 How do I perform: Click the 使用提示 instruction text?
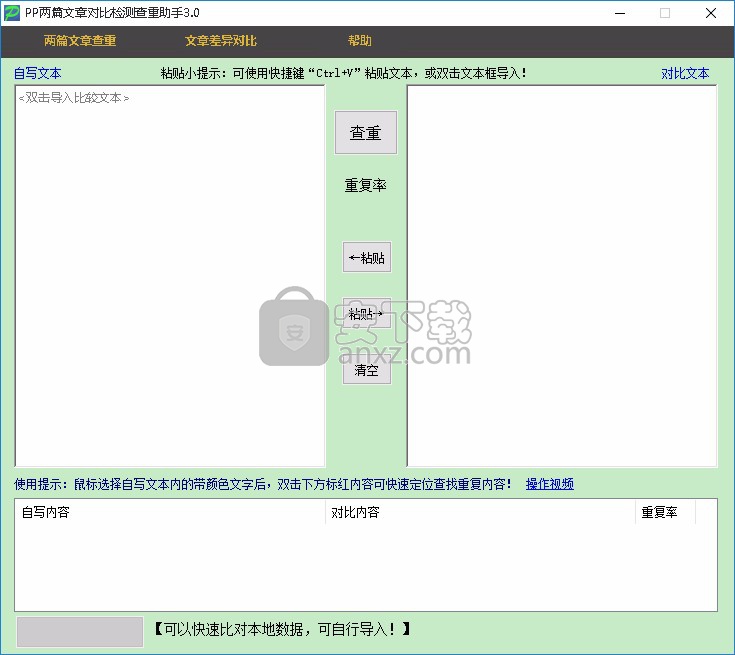click(x=263, y=484)
